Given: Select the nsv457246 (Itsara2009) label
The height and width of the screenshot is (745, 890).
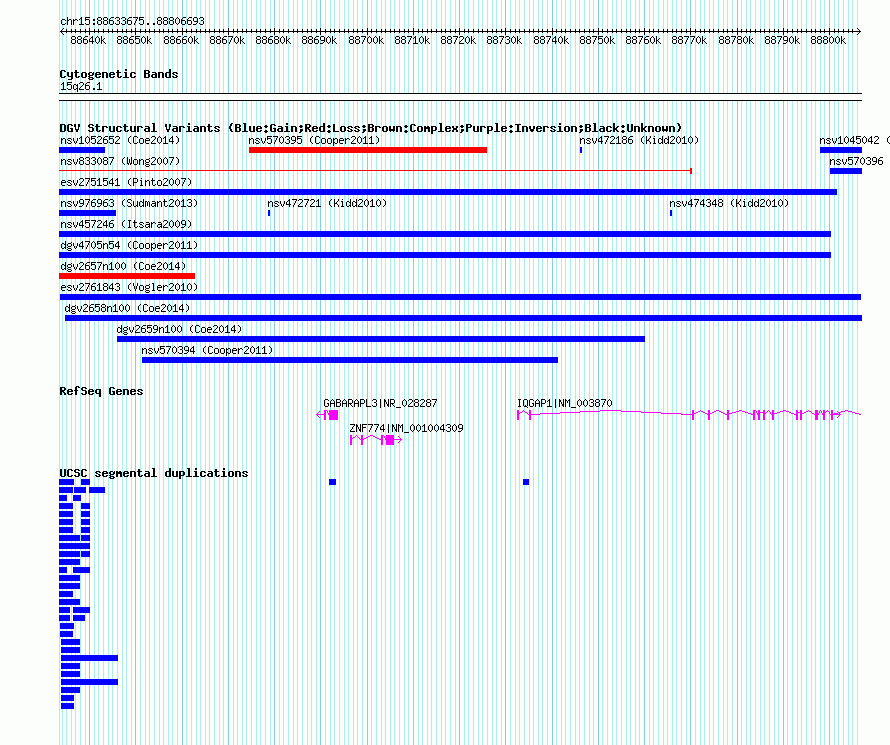Looking at the screenshot, I should tap(126, 224).
